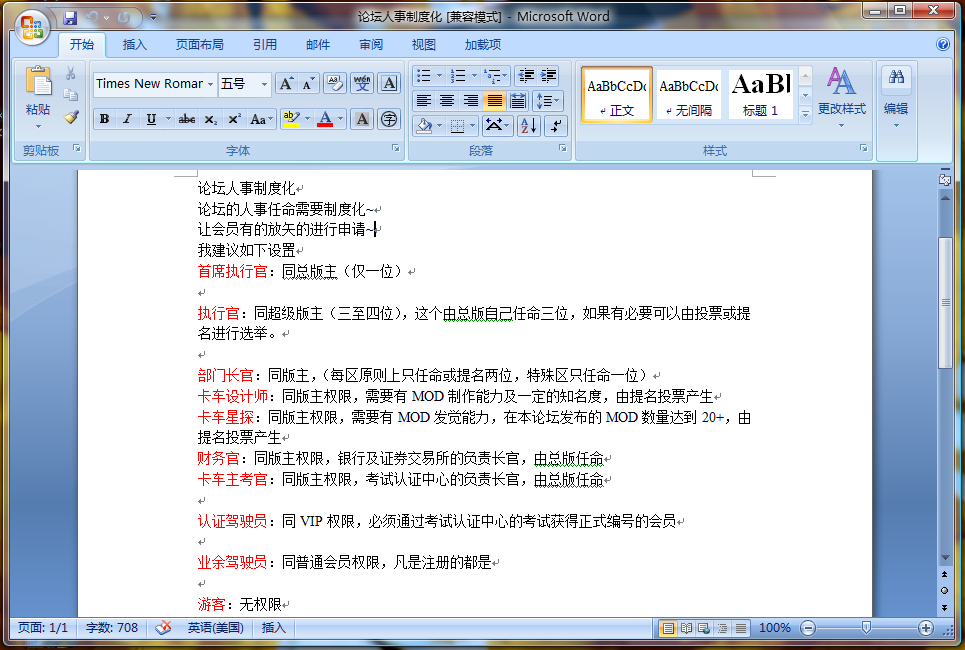965x650 pixels.
Task: Increase paragraph indent
Action: point(548,76)
